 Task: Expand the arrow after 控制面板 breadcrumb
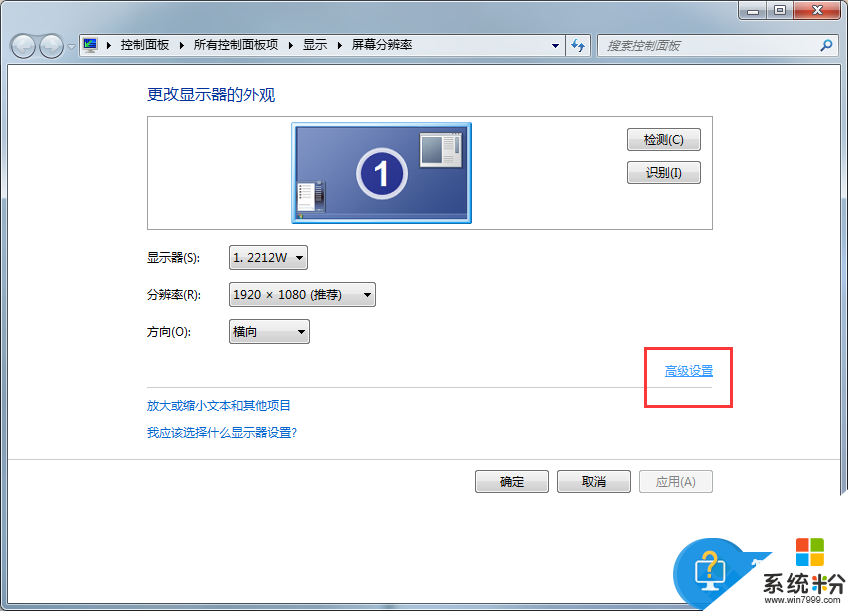pos(182,45)
